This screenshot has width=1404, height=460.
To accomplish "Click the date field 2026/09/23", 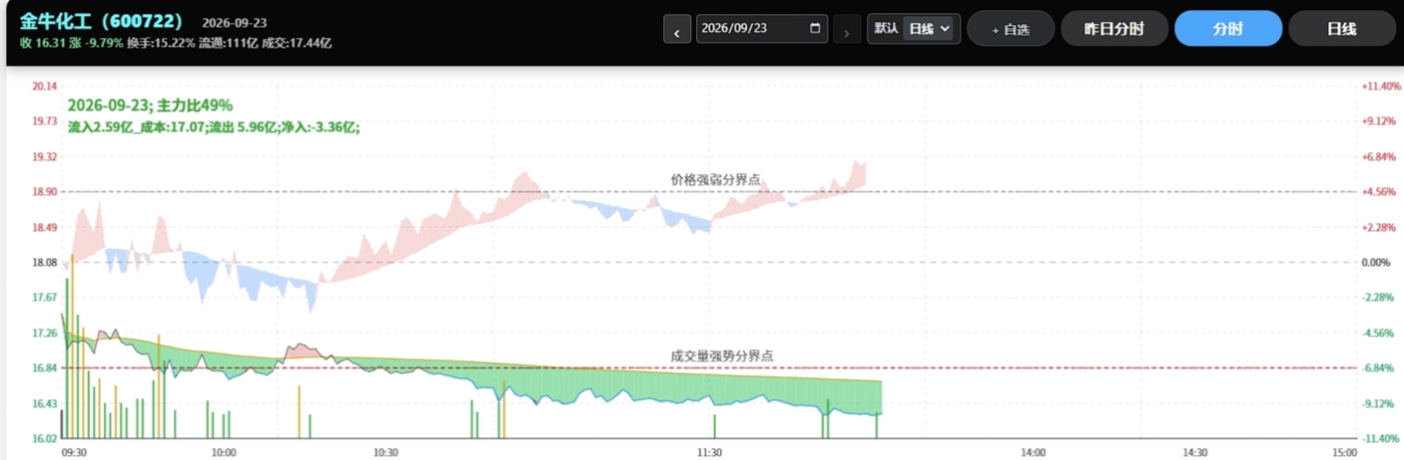I will click(x=762, y=29).
